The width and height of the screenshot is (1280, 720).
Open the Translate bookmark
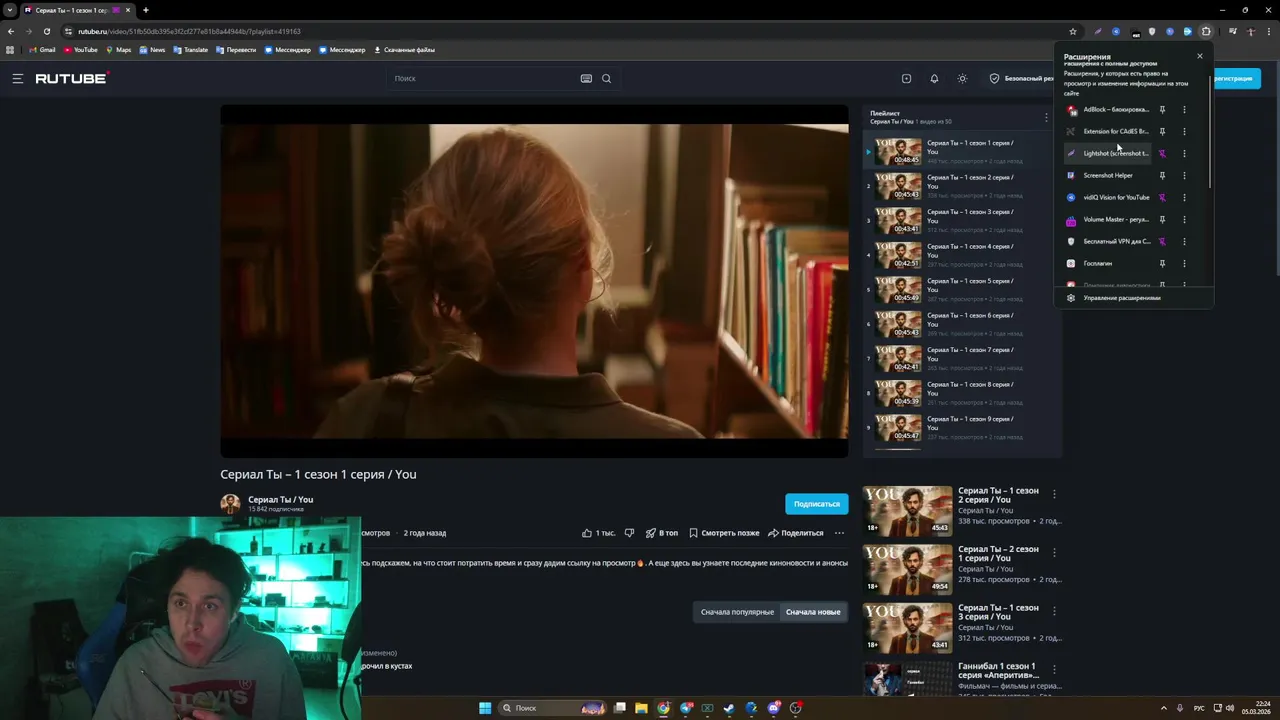[x=190, y=50]
